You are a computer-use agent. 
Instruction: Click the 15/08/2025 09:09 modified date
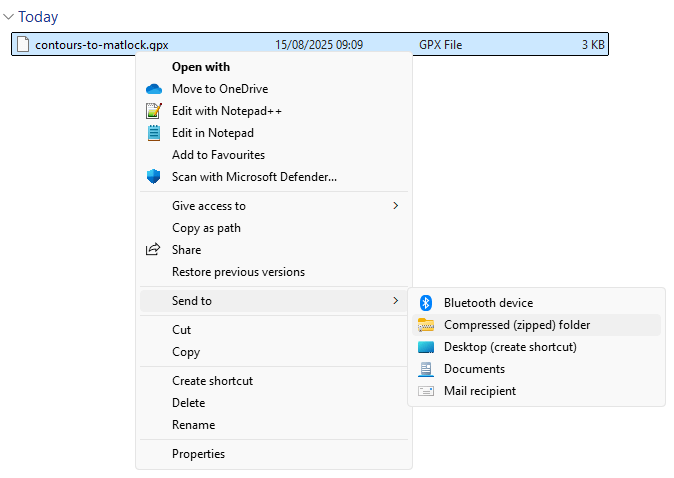[x=319, y=45]
